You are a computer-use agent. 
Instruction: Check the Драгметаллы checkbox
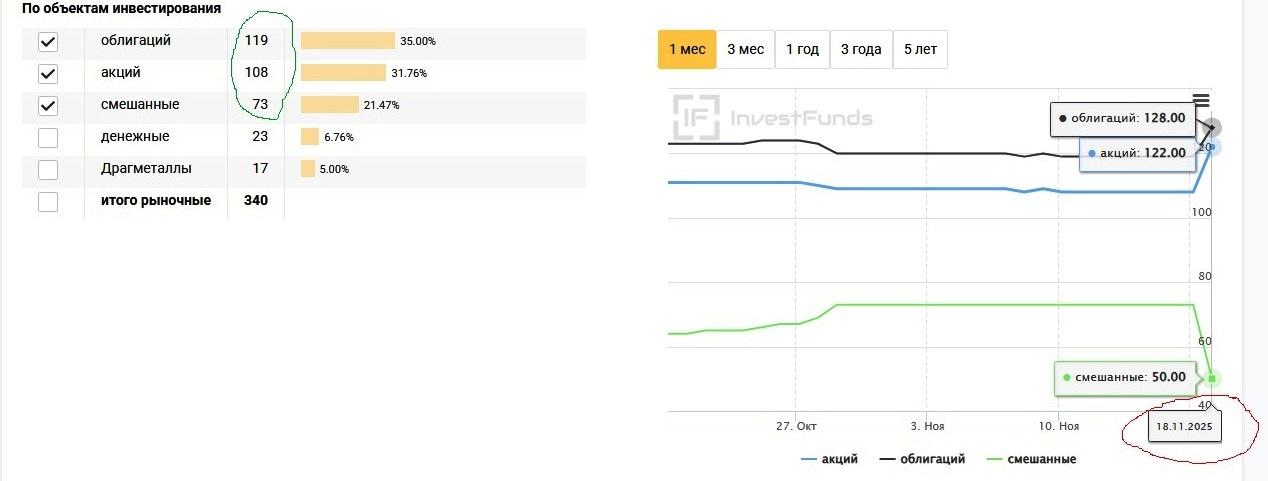click(x=47, y=170)
